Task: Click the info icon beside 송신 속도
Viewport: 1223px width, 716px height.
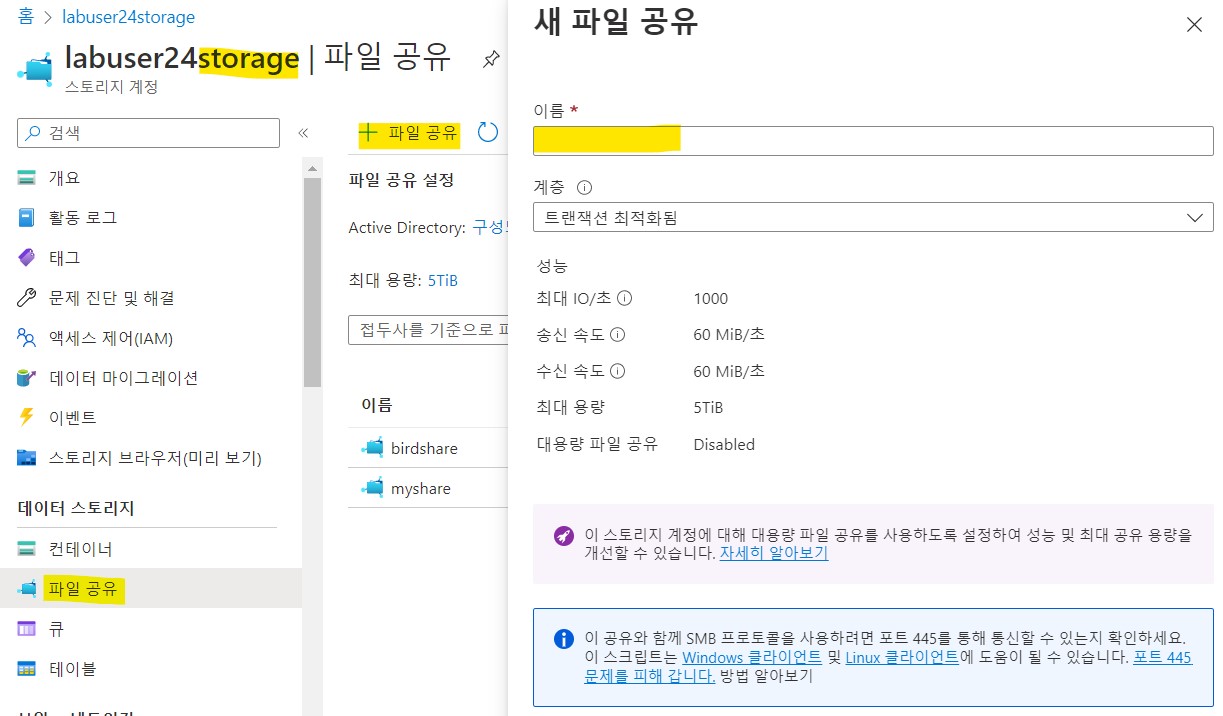Action: (x=618, y=335)
